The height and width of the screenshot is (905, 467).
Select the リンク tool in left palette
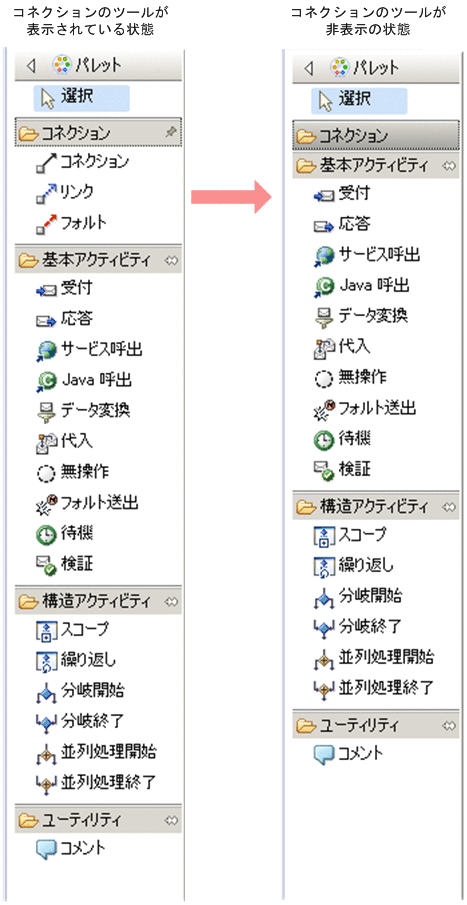click(64, 193)
